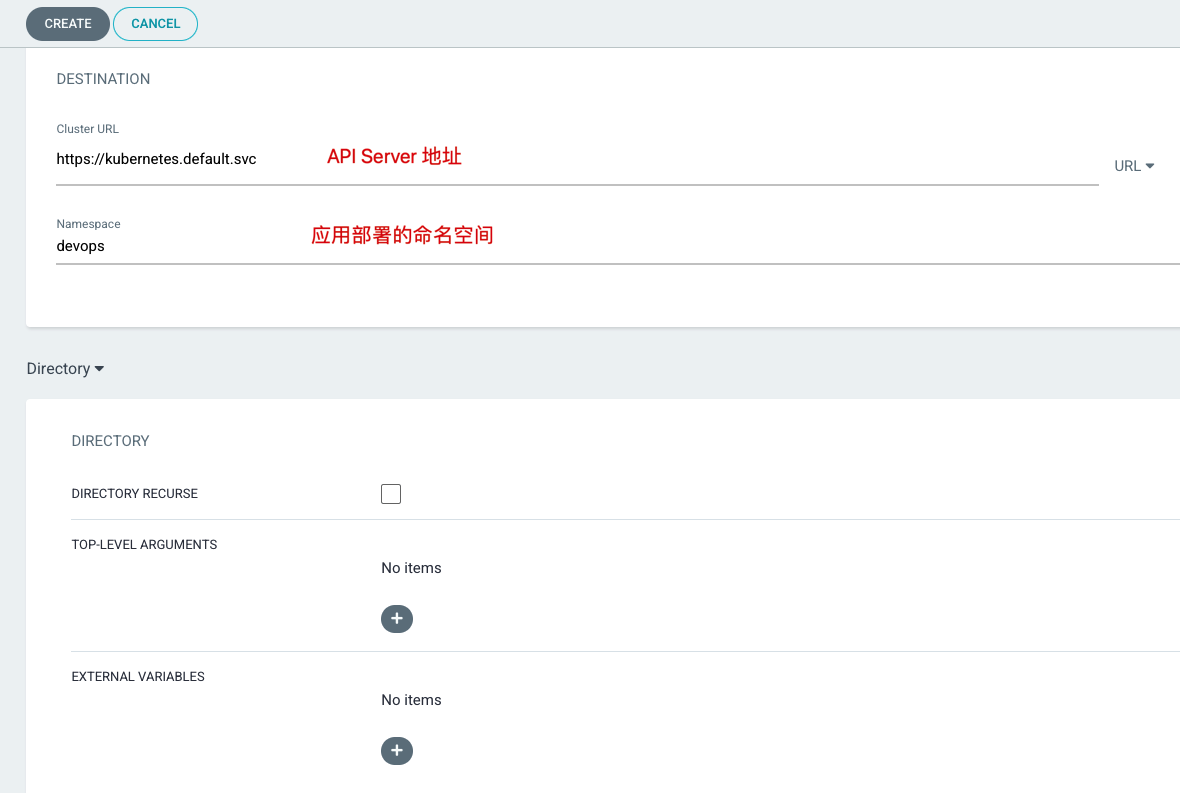
Task: Add a new top-level argument item
Action: coord(397,618)
